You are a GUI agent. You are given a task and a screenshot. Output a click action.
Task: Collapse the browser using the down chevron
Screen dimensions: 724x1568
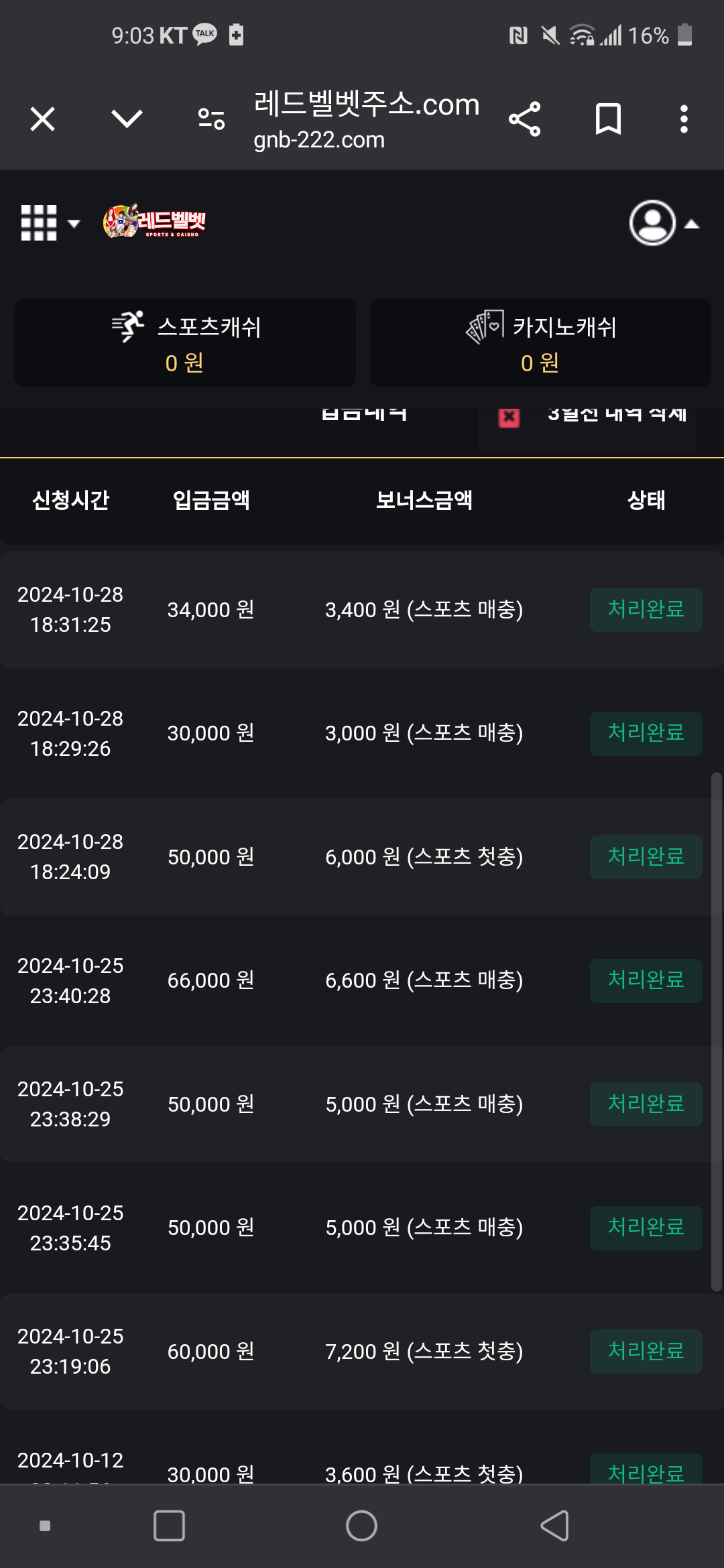(x=127, y=119)
